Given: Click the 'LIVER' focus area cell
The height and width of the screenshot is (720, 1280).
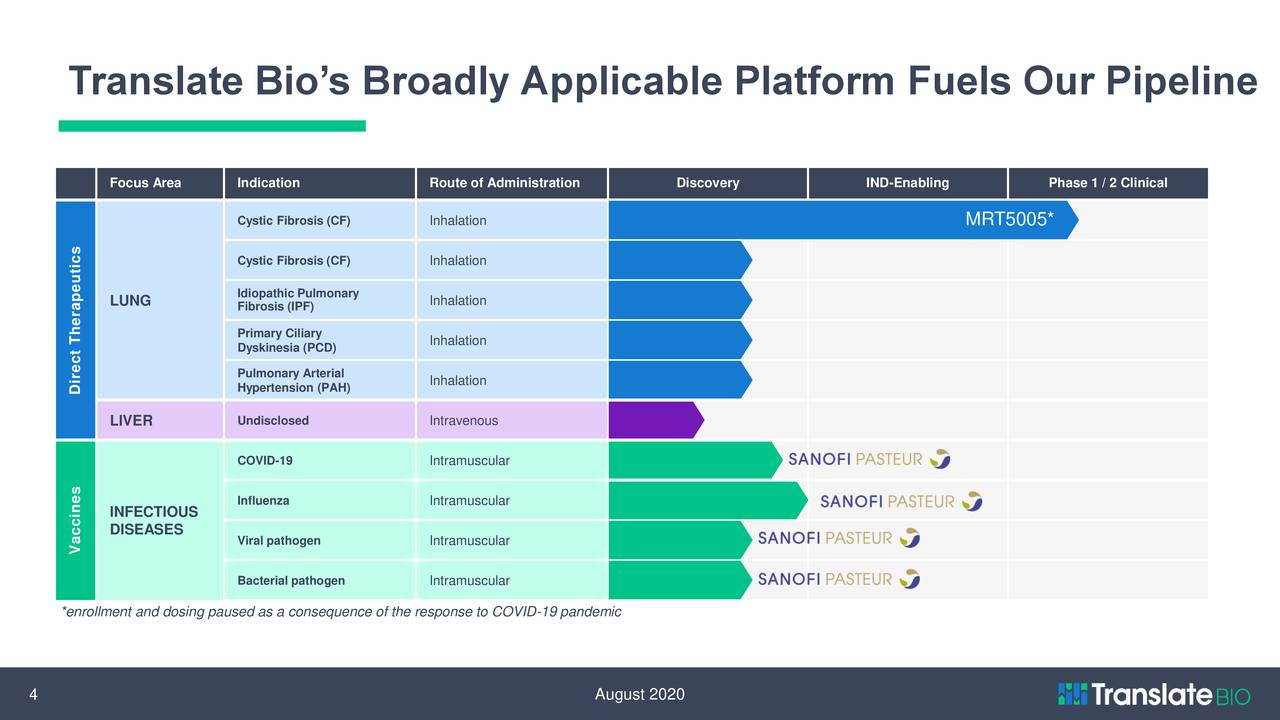Looking at the screenshot, I should pyautogui.click(x=159, y=420).
